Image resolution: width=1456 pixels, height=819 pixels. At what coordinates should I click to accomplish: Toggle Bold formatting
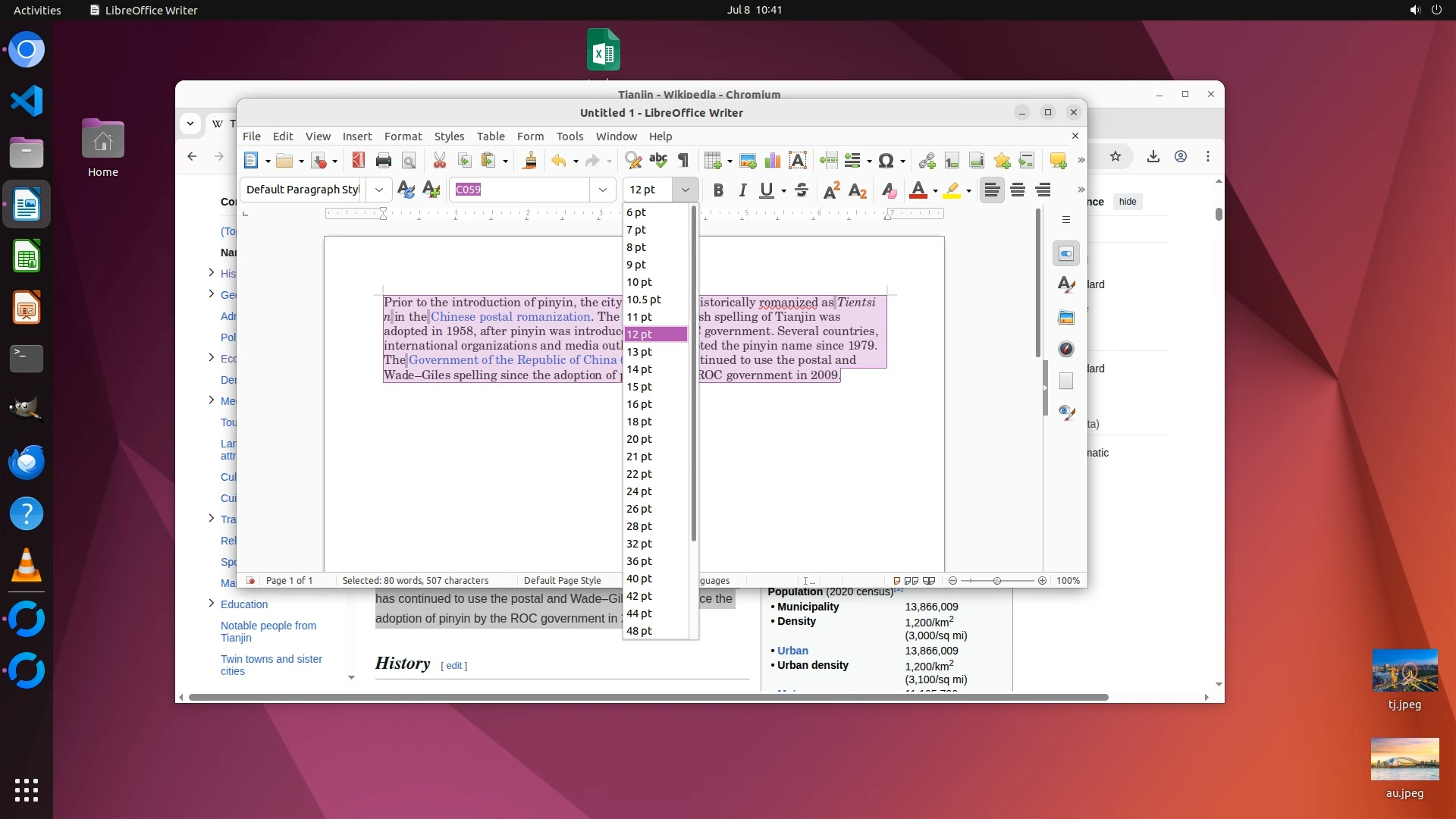(717, 190)
